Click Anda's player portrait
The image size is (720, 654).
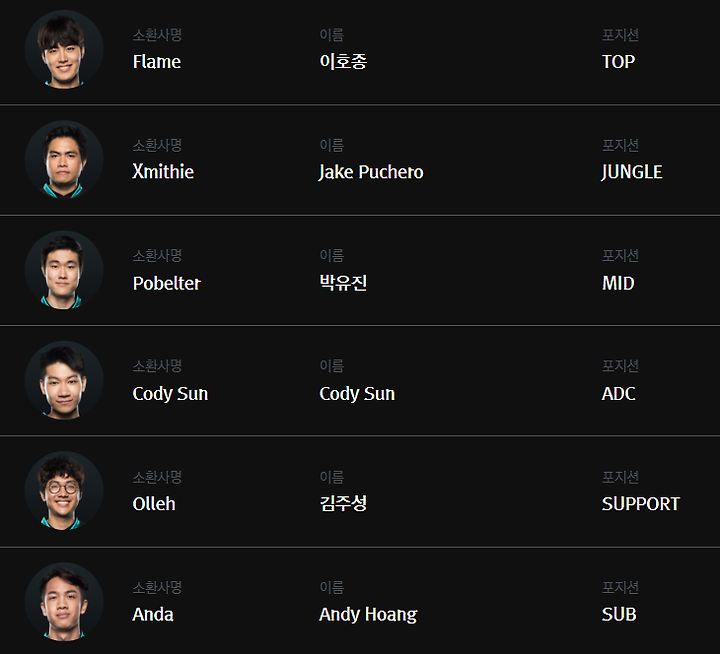pos(64,602)
